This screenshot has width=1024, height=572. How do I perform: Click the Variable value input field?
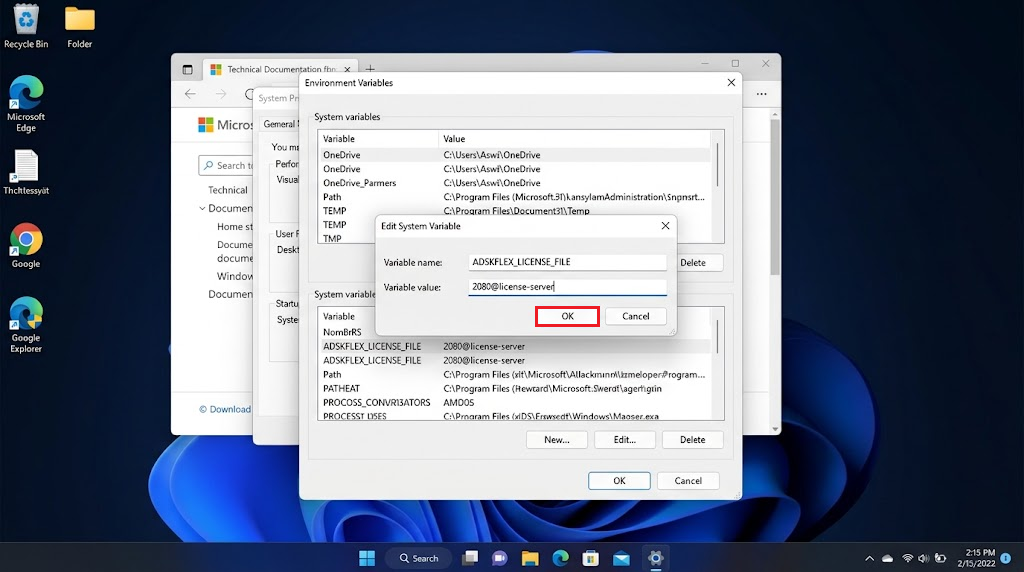tap(567, 287)
